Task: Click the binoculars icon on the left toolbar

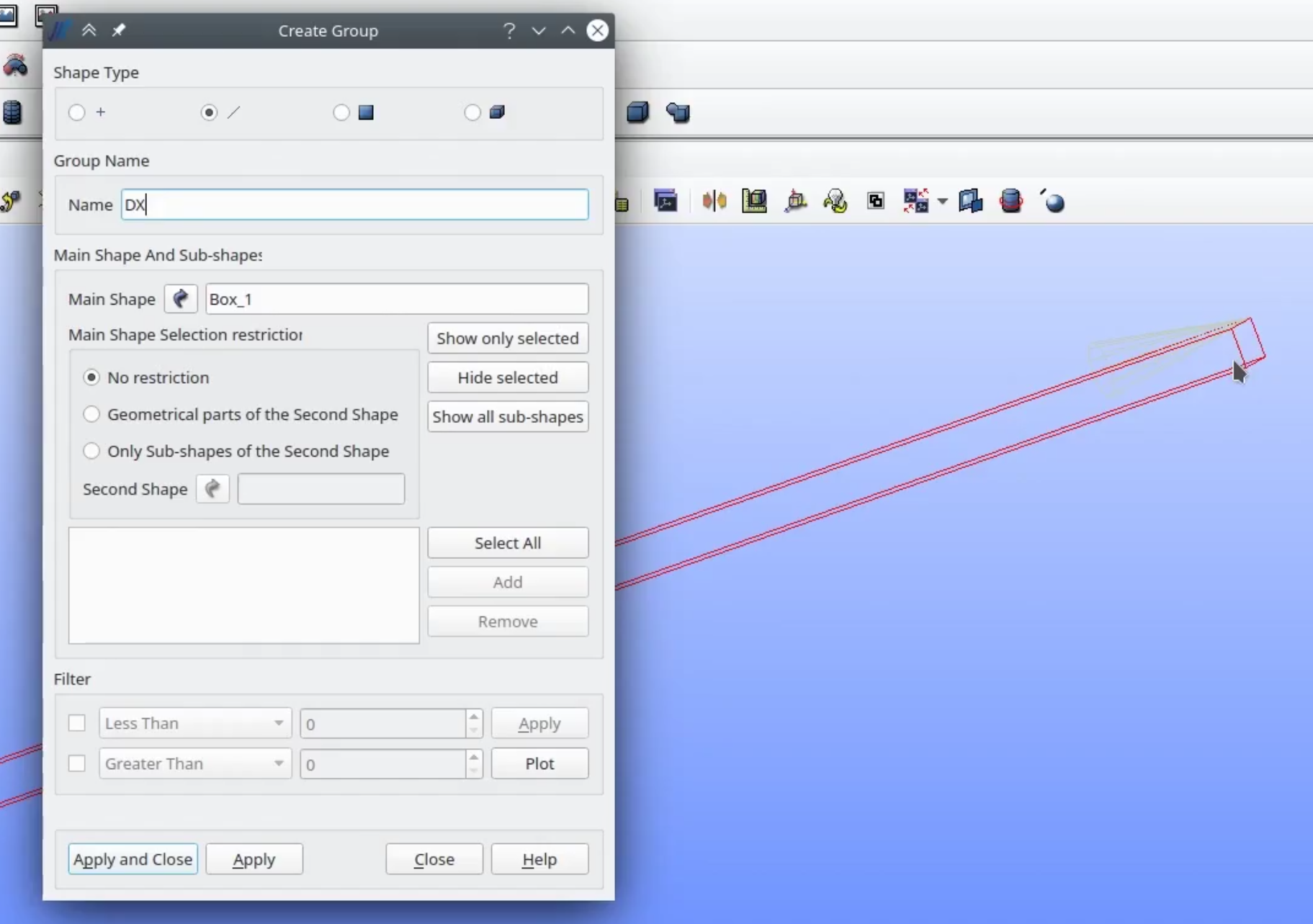Action: click(15, 66)
